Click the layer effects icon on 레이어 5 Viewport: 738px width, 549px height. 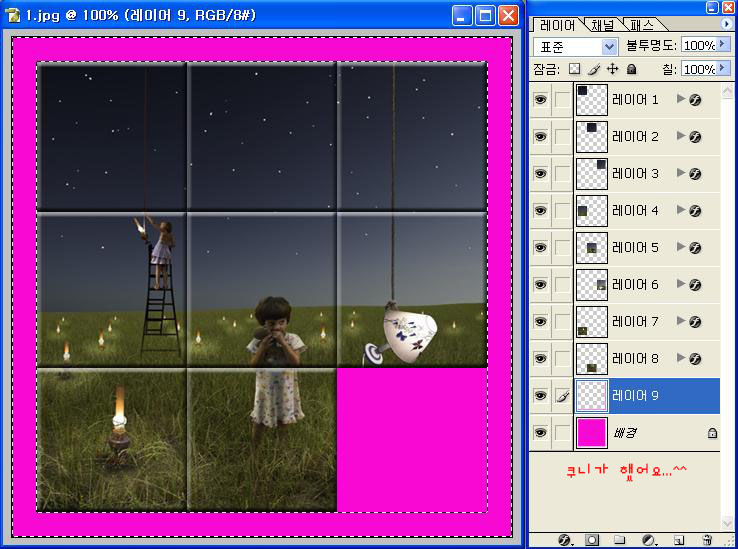tap(695, 248)
